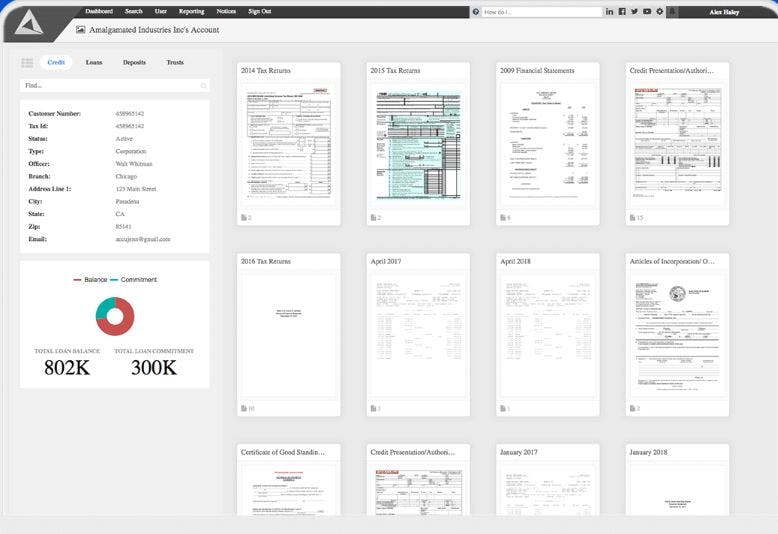Click the user avatar icon beside Alex Haley
778x534 pixels.
[672, 11]
